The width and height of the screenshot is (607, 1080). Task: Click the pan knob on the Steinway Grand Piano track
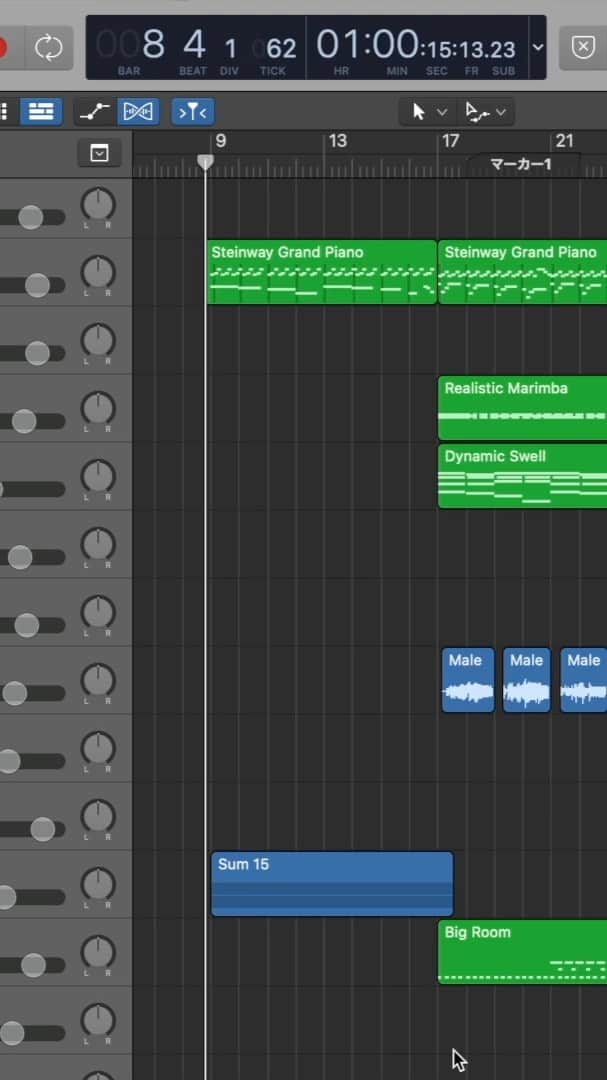[98, 273]
